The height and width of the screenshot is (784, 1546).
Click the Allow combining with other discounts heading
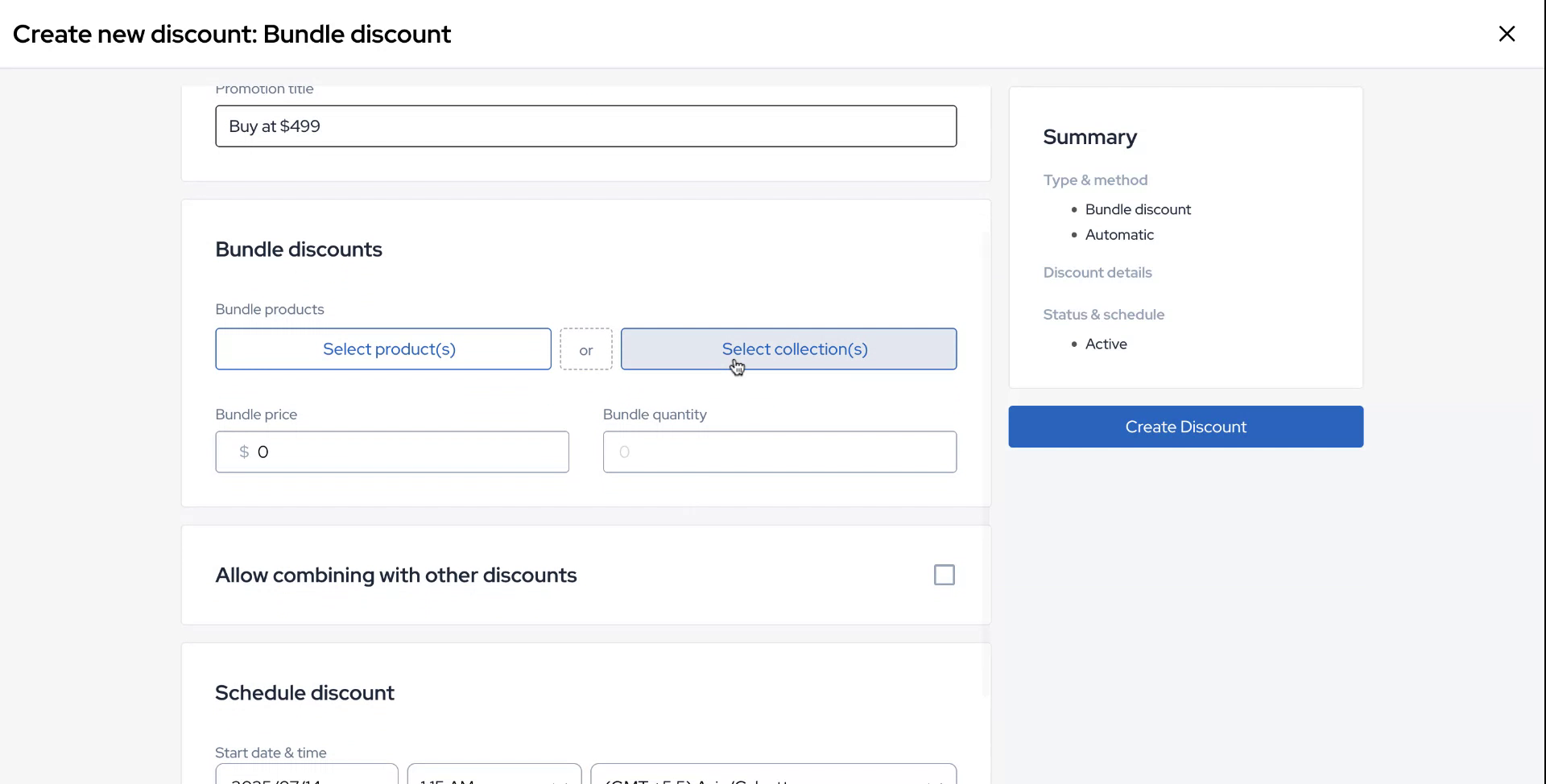[x=395, y=576]
